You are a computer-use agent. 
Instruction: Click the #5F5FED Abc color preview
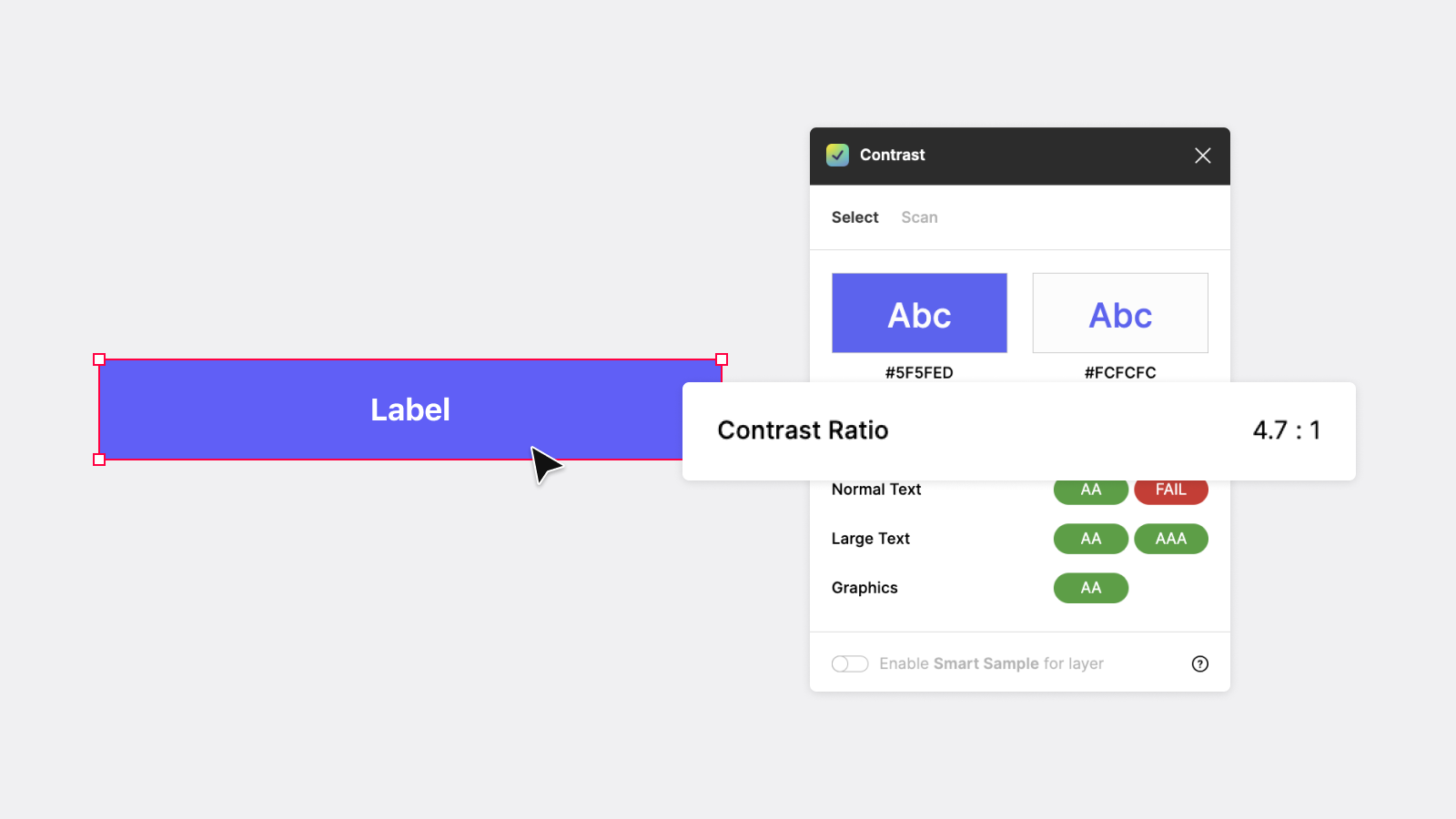(x=919, y=313)
